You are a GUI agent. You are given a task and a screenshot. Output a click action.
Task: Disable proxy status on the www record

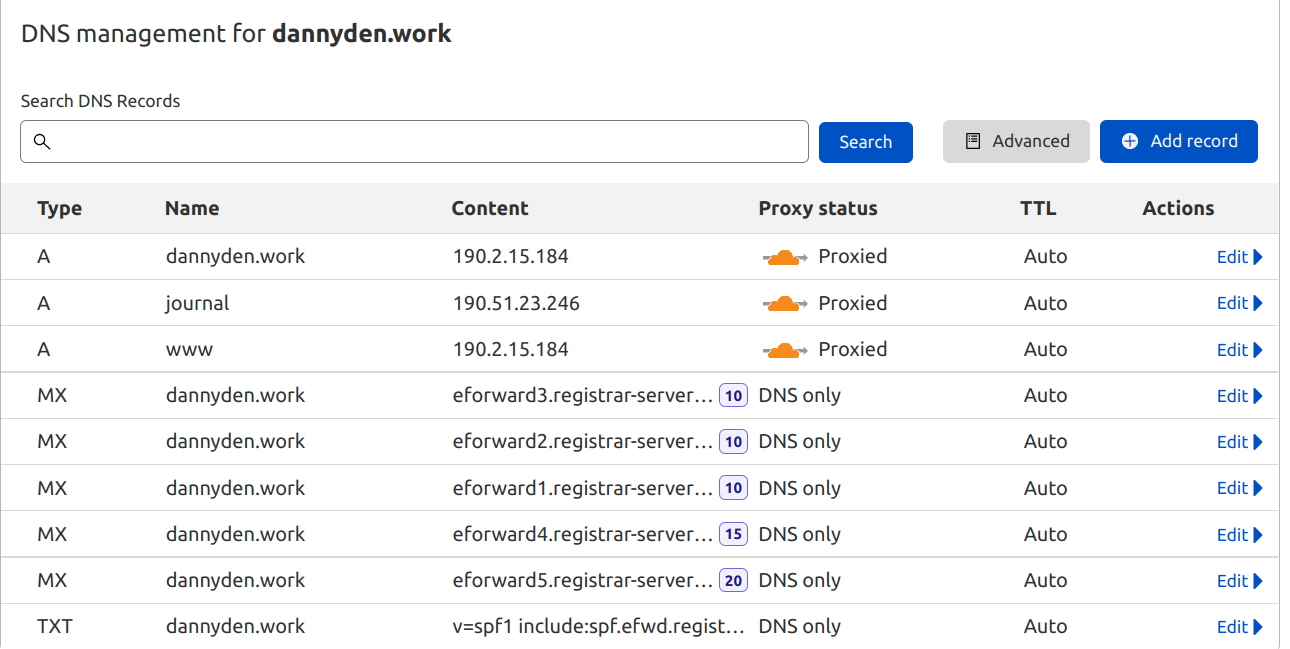click(x=784, y=349)
